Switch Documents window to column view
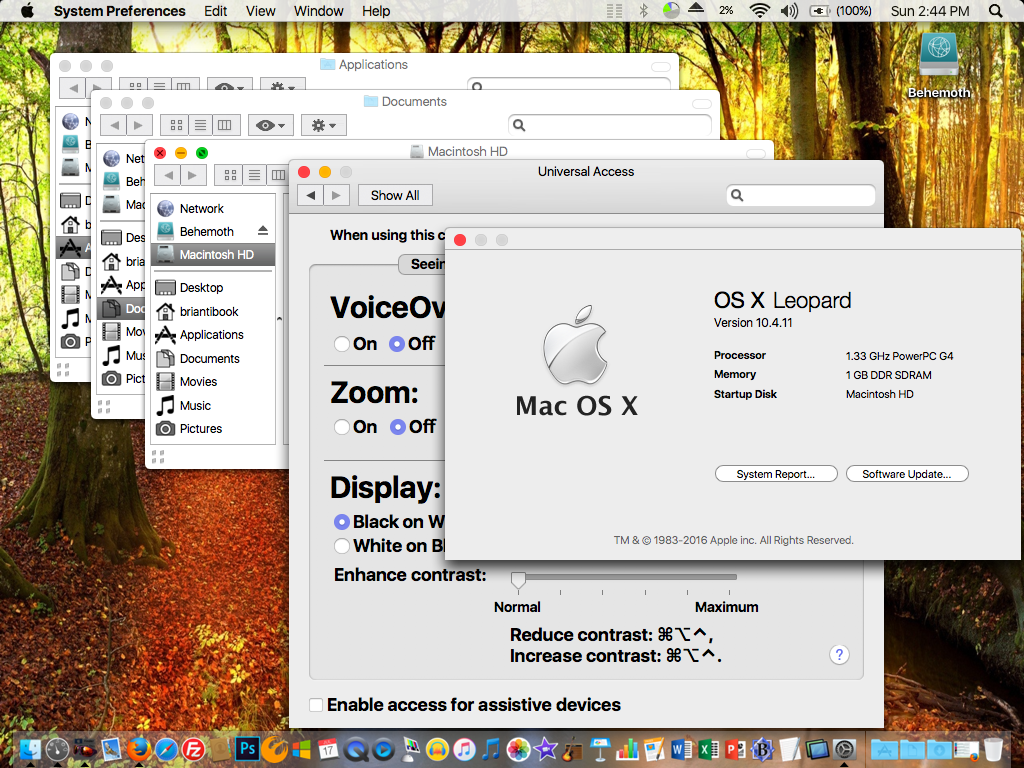 225,125
